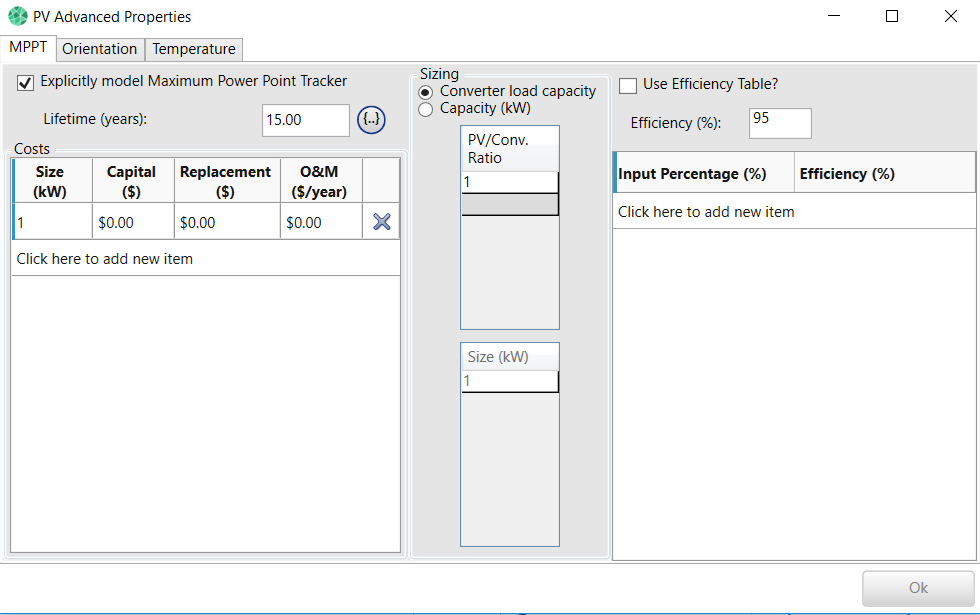Click the PV/Conv. Ratio value cell
This screenshot has height=615, width=980.
tap(509, 182)
